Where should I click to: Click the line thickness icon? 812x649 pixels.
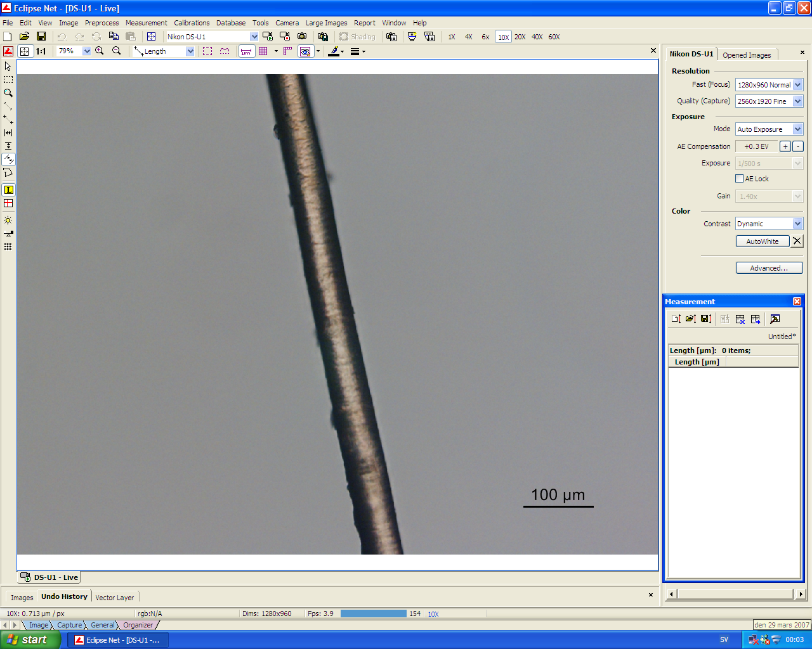(355, 51)
